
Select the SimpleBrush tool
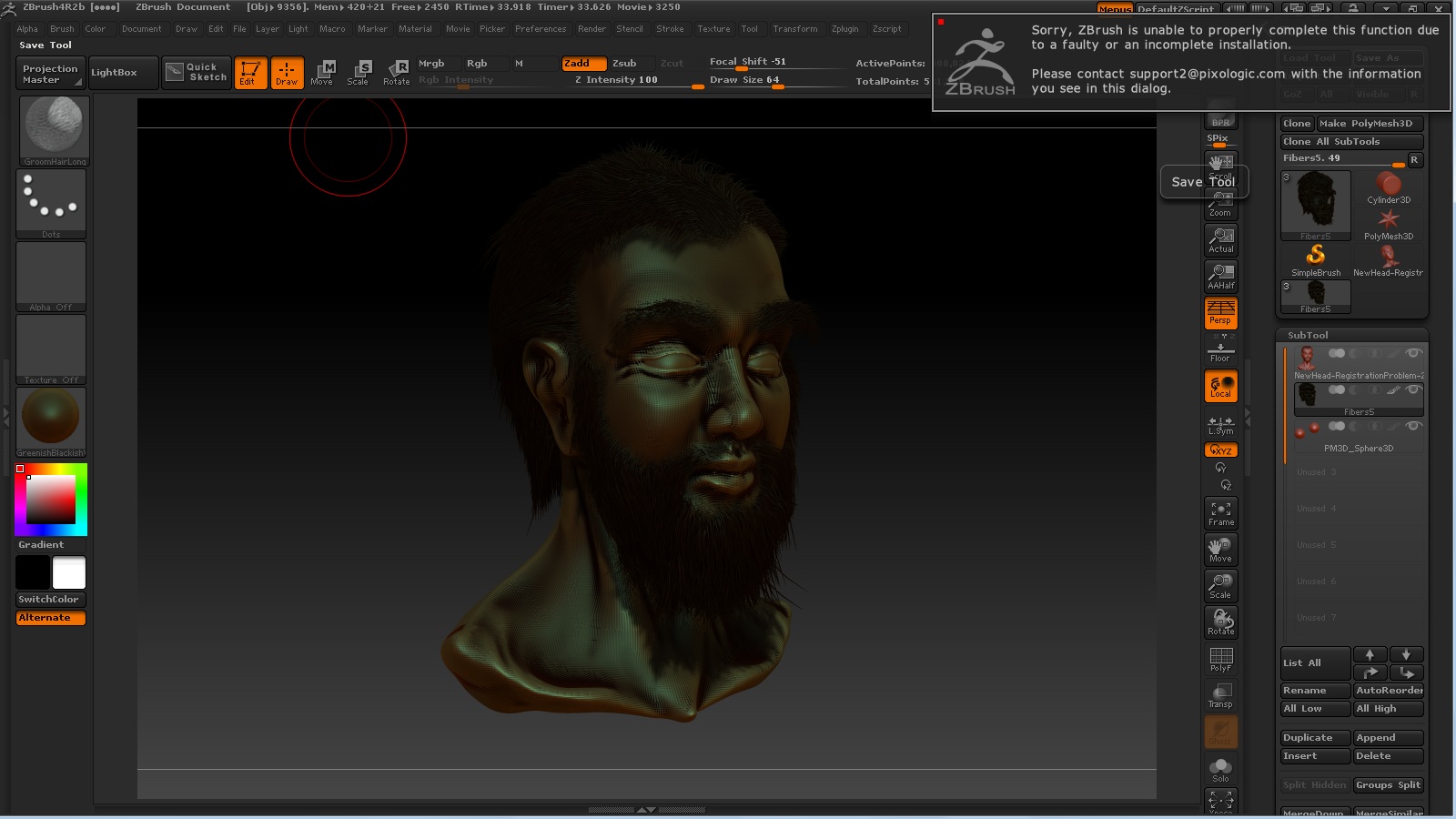1316,260
